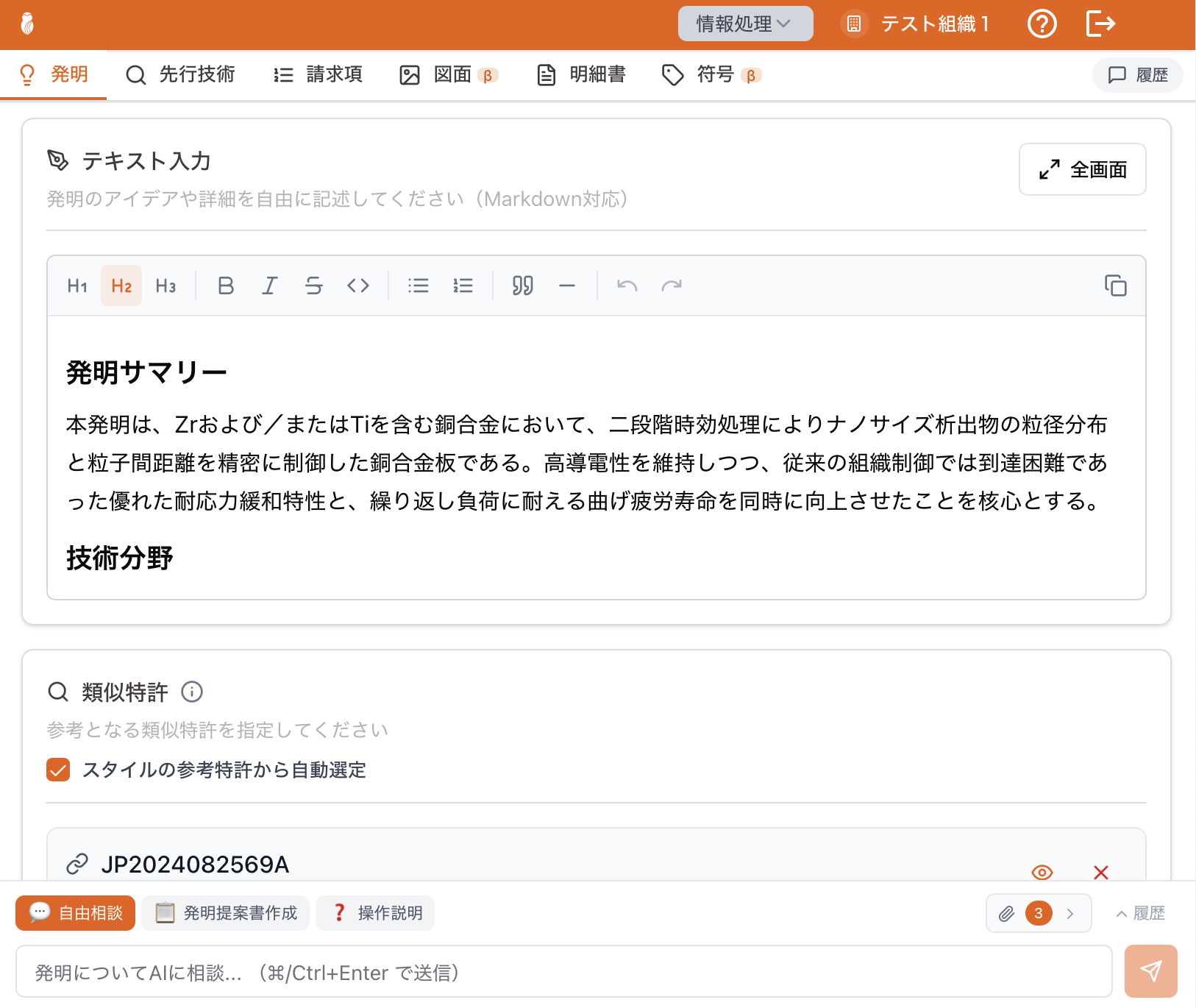The width and height of the screenshot is (1196, 1008).
Task: Toggle strikethrough text formatting
Action: (x=314, y=285)
